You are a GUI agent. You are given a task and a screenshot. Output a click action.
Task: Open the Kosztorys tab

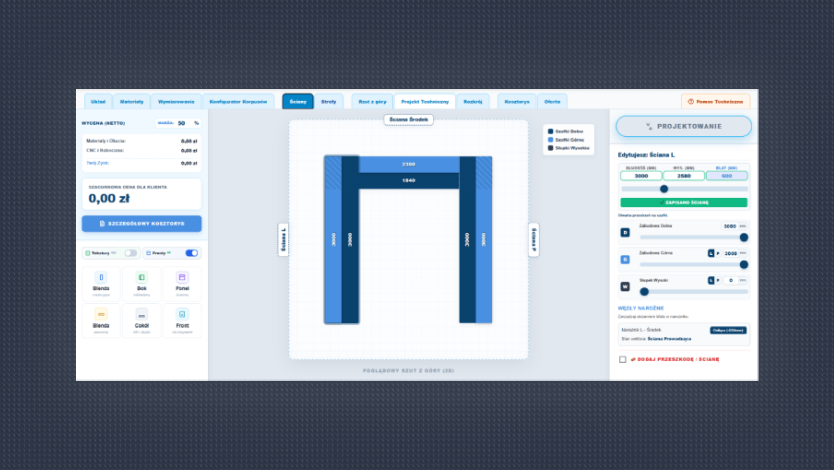(x=517, y=102)
